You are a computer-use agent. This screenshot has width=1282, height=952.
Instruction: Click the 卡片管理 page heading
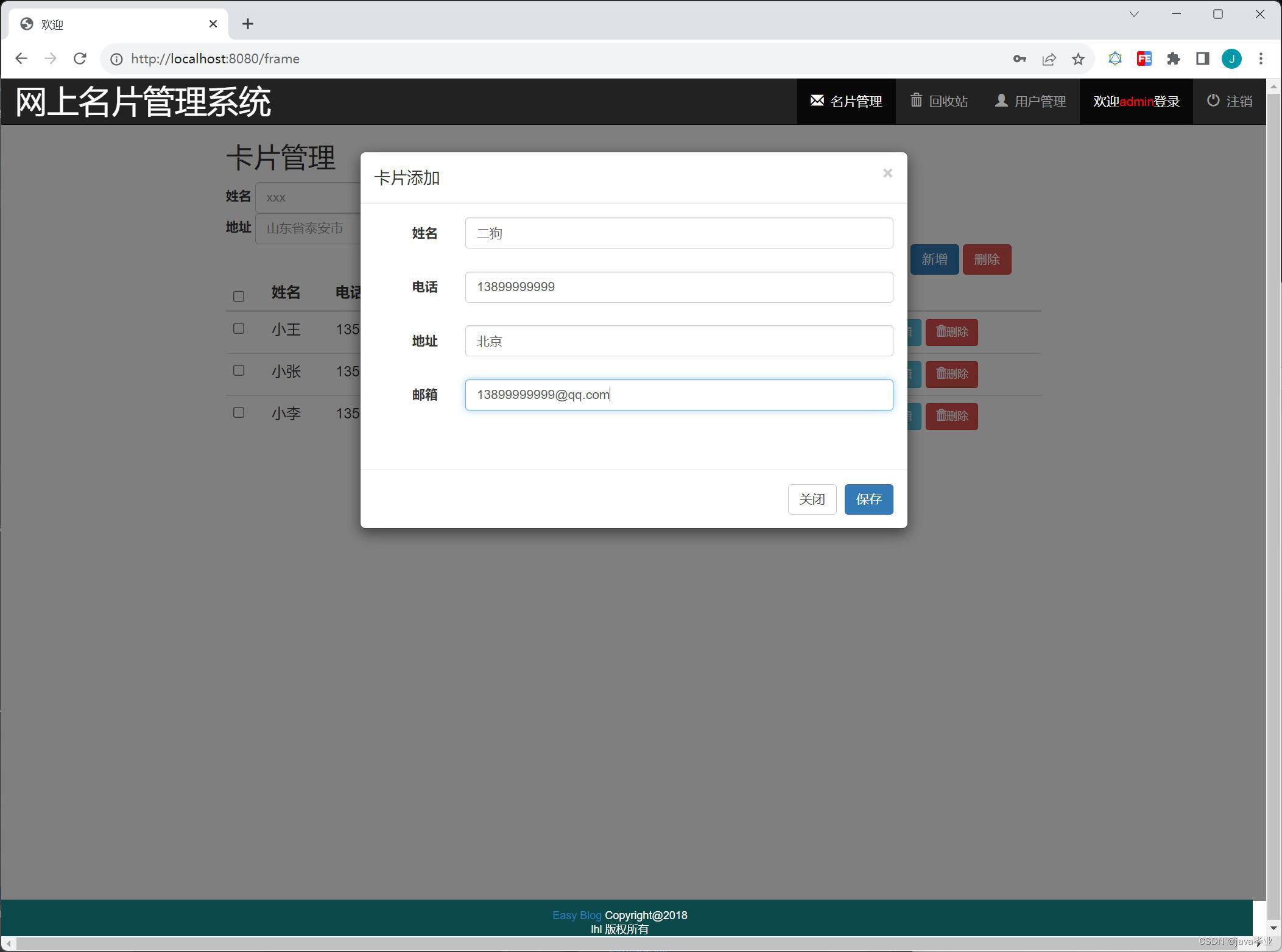coord(280,158)
